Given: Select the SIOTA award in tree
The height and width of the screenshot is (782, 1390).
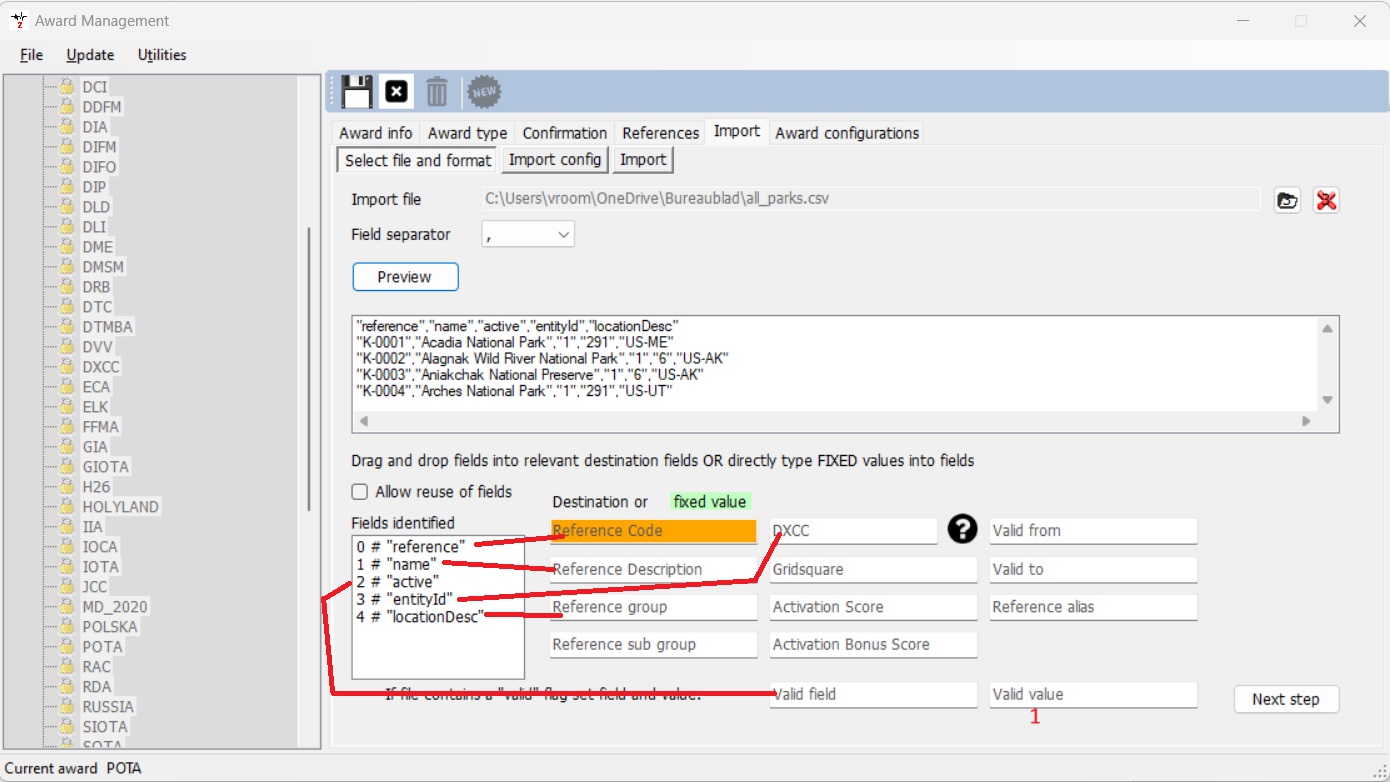Looking at the screenshot, I should (105, 727).
